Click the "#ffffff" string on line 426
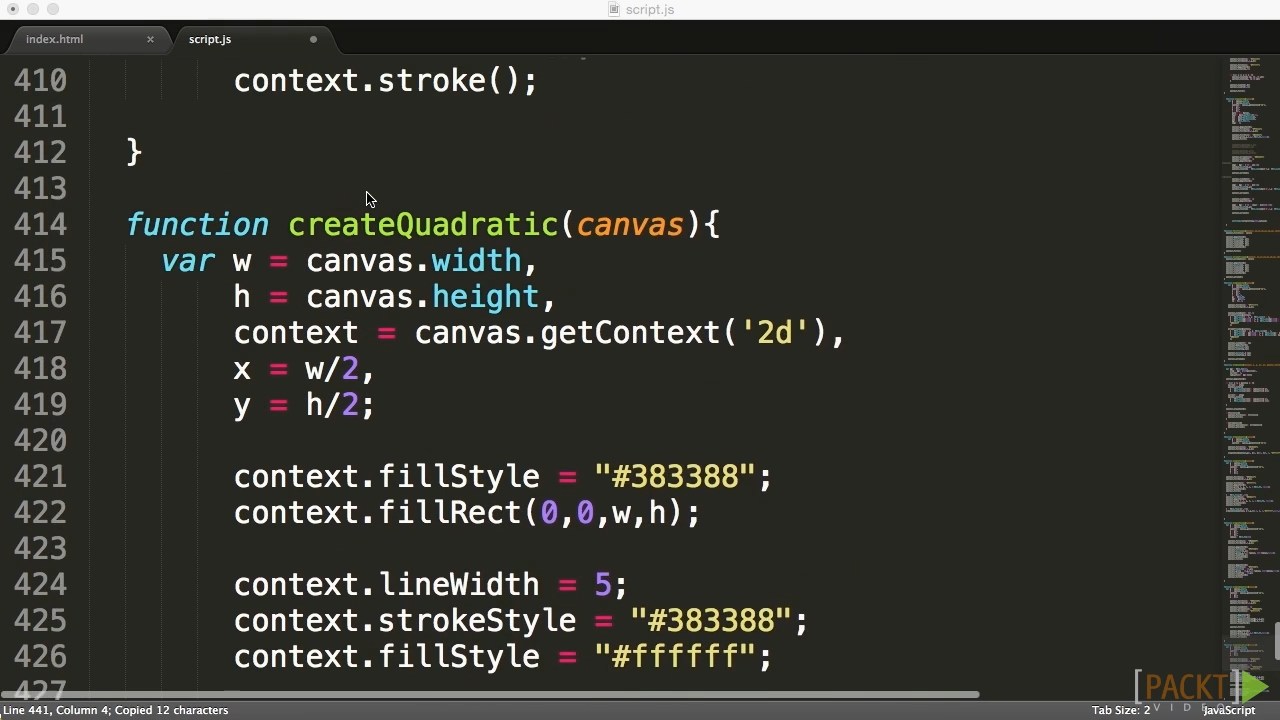1280x720 pixels. [675, 656]
